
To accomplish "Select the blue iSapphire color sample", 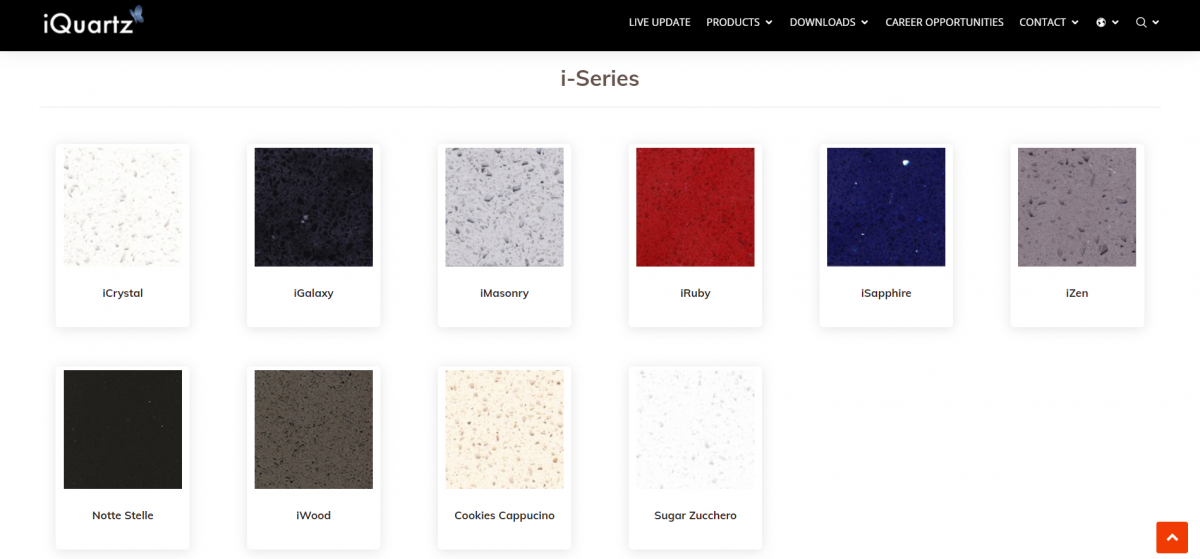I will click(886, 207).
